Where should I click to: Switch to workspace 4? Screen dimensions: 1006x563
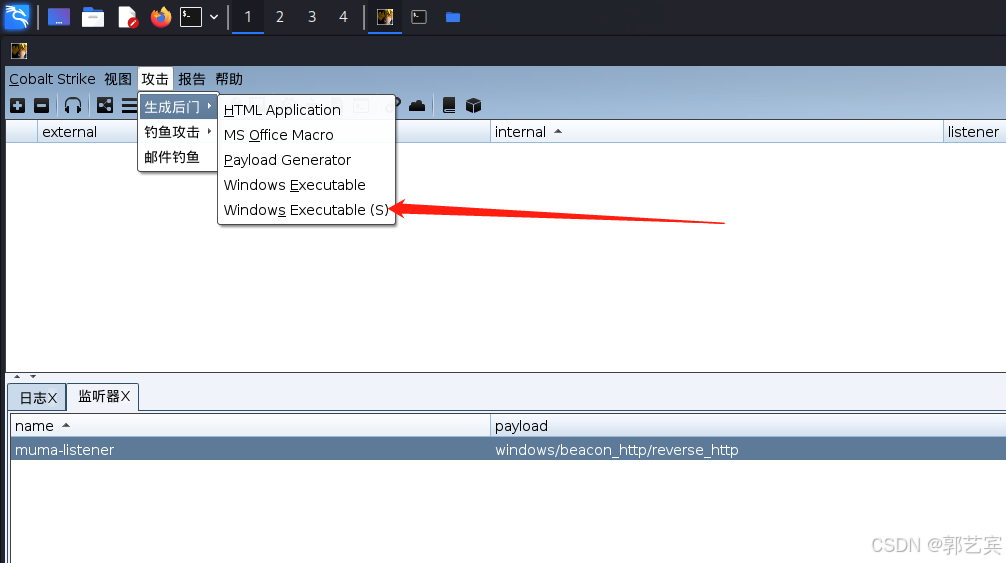click(x=343, y=17)
